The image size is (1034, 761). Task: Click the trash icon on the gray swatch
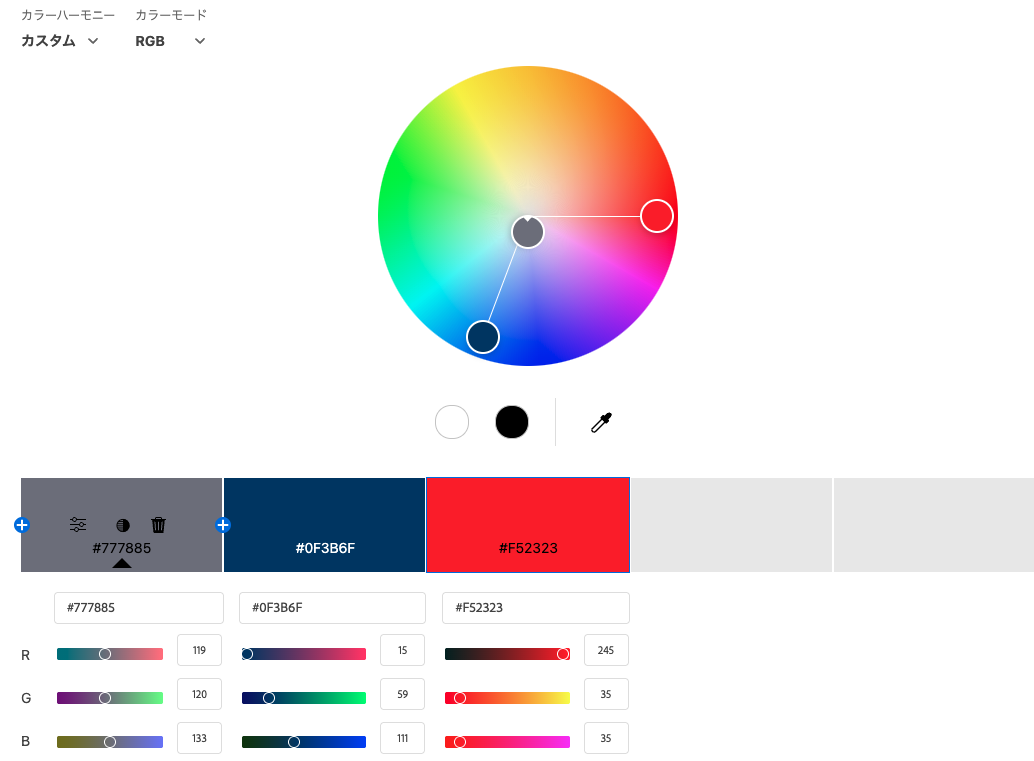158,525
